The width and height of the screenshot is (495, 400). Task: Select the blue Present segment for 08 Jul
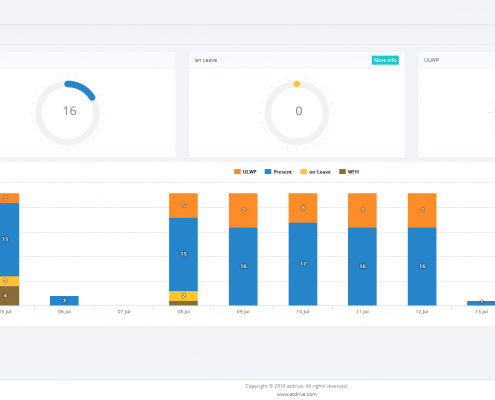click(x=183, y=254)
